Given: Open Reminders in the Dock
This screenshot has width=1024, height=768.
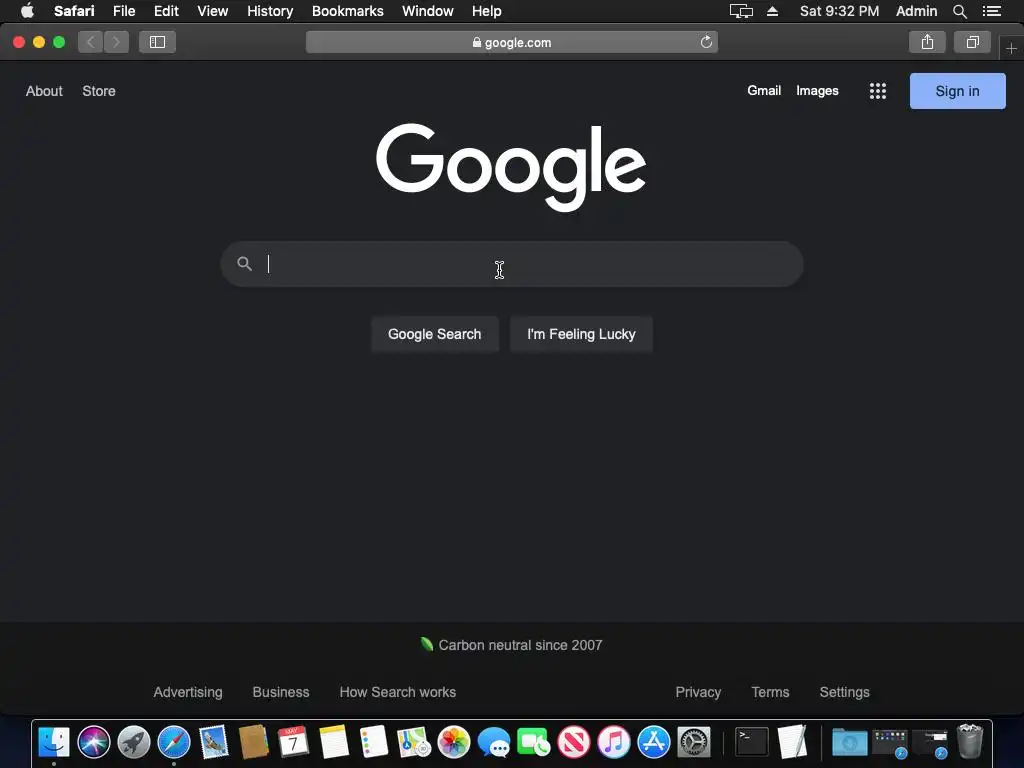Looking at the screenshot, I should [374, 743].
